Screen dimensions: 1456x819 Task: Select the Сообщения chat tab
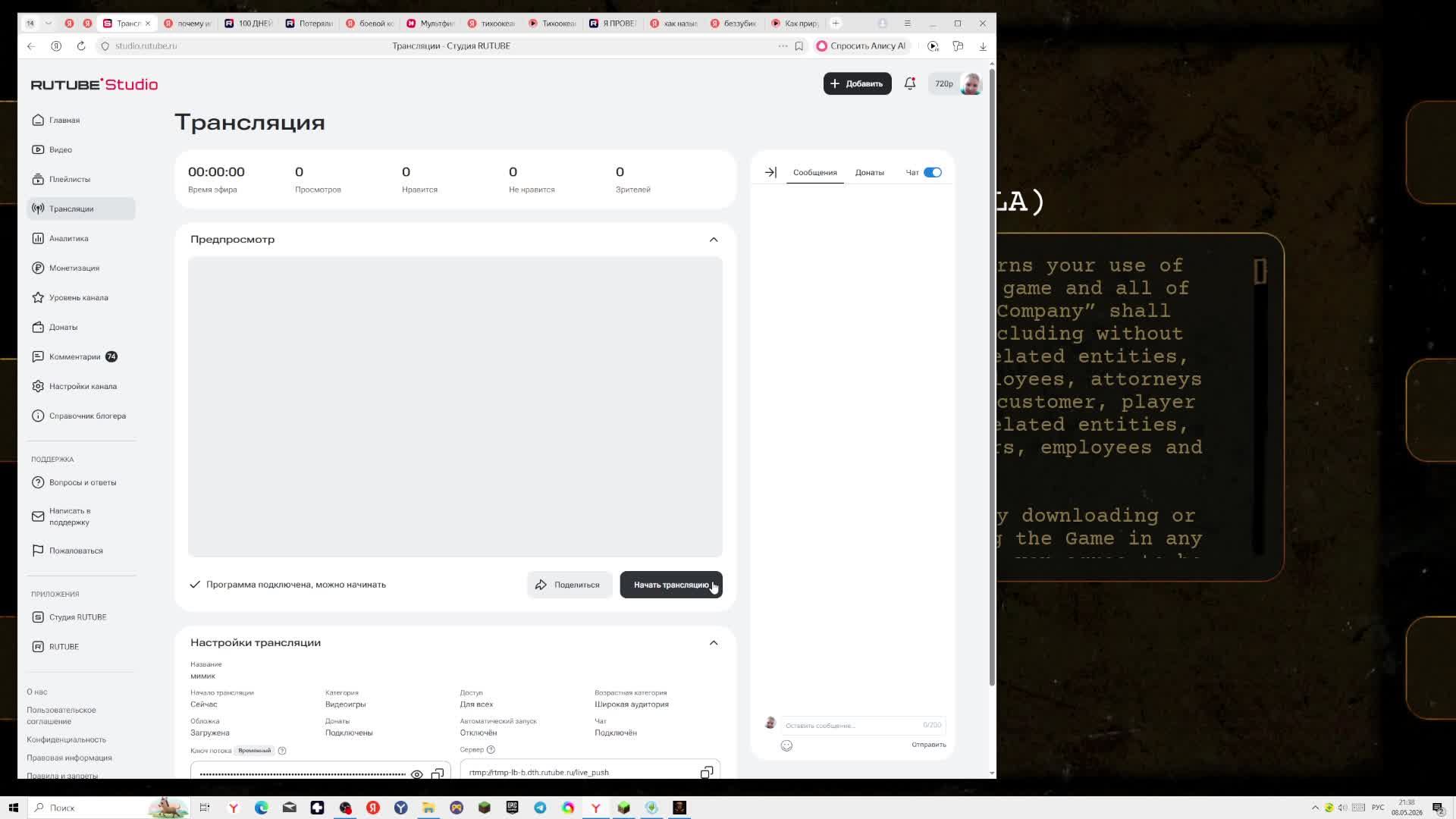tap(814, 172)
